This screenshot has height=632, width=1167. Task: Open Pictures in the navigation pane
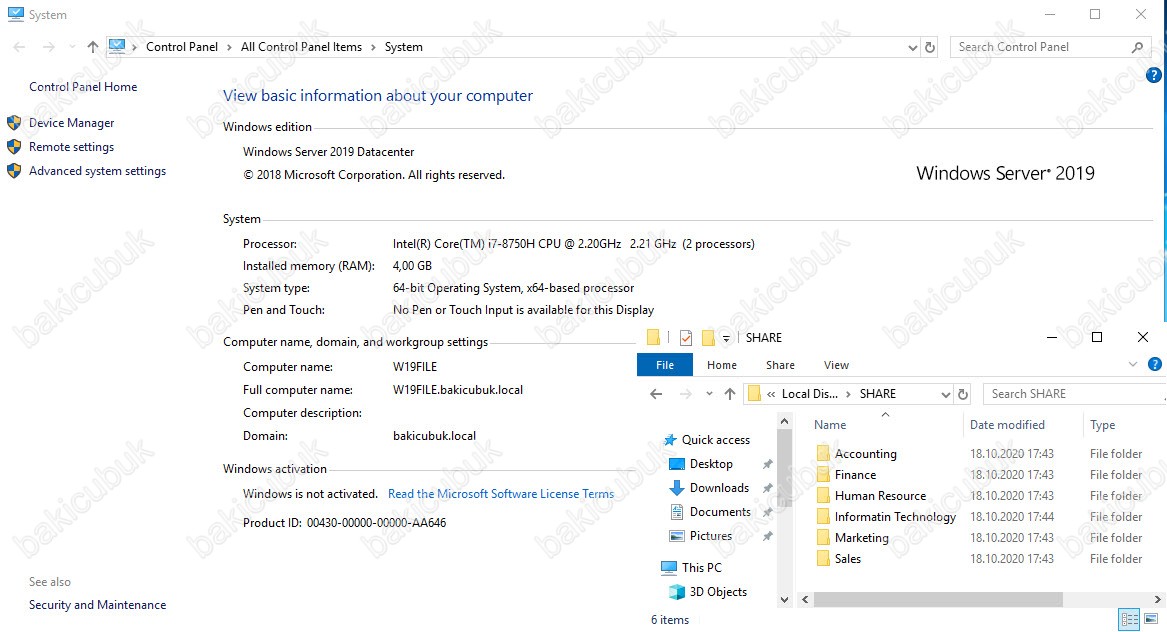(711, 535)
